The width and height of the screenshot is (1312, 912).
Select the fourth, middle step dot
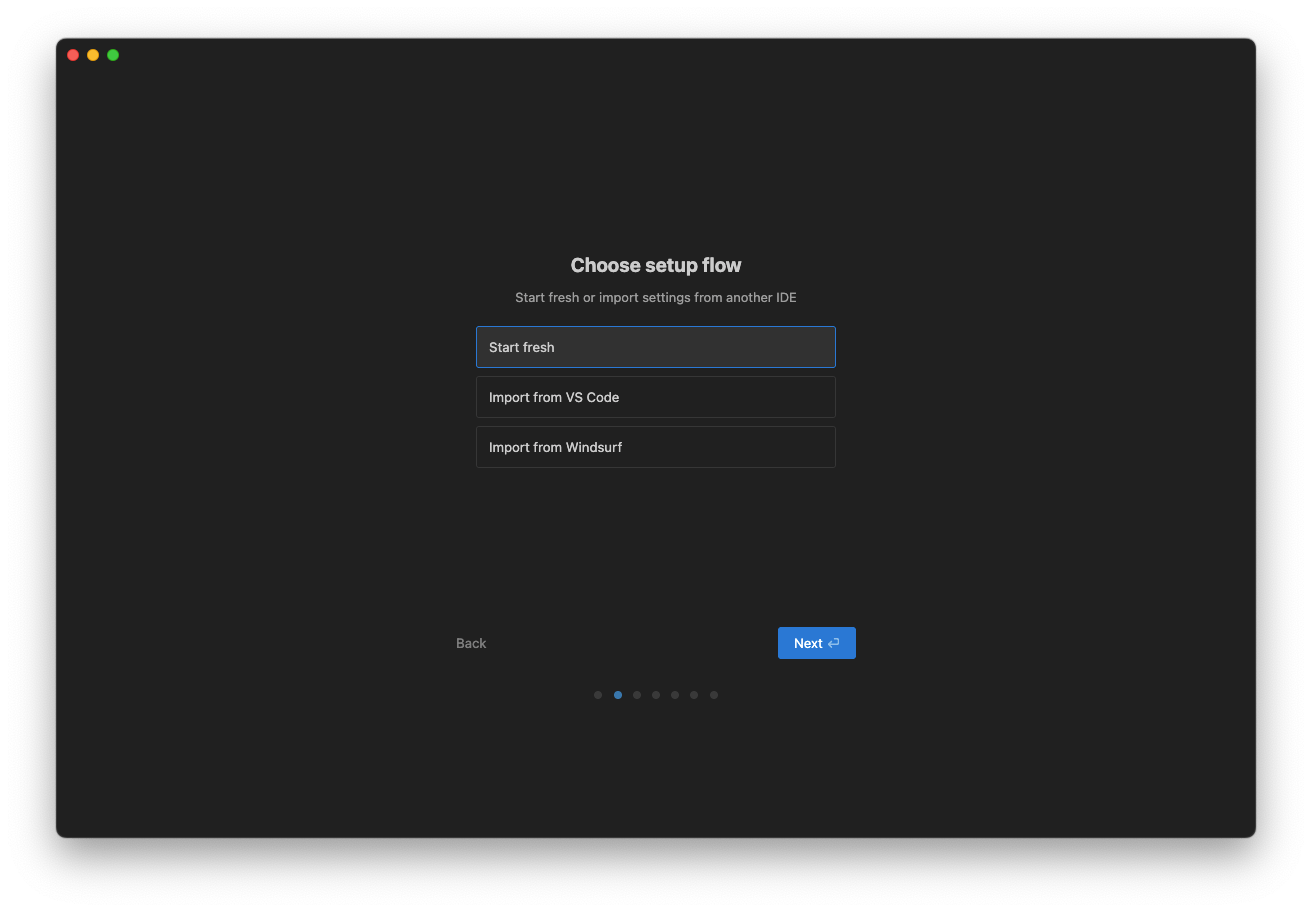(656, 695)
